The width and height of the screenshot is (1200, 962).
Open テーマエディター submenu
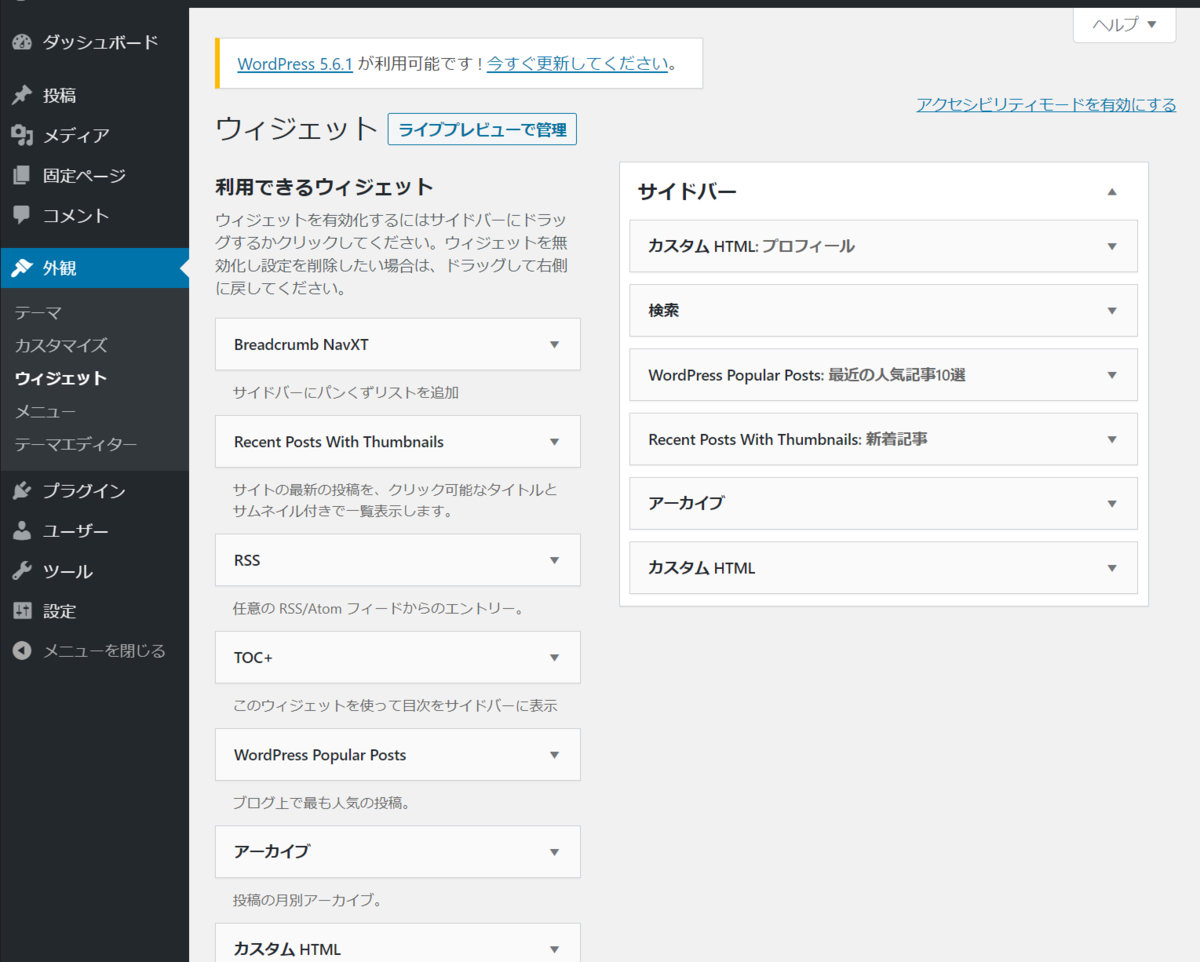(x=76, y=445)
